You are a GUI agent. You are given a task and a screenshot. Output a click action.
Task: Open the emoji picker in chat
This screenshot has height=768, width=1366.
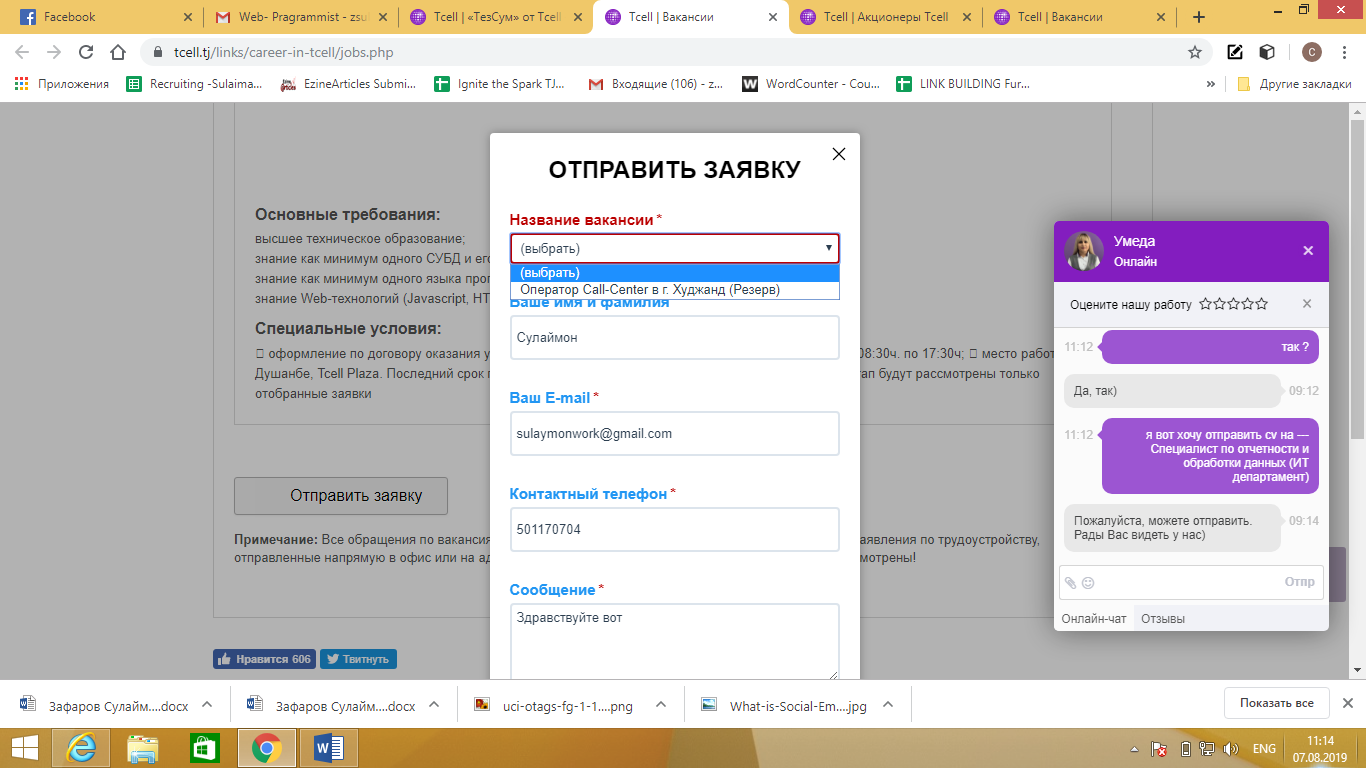pos(1088,583)
